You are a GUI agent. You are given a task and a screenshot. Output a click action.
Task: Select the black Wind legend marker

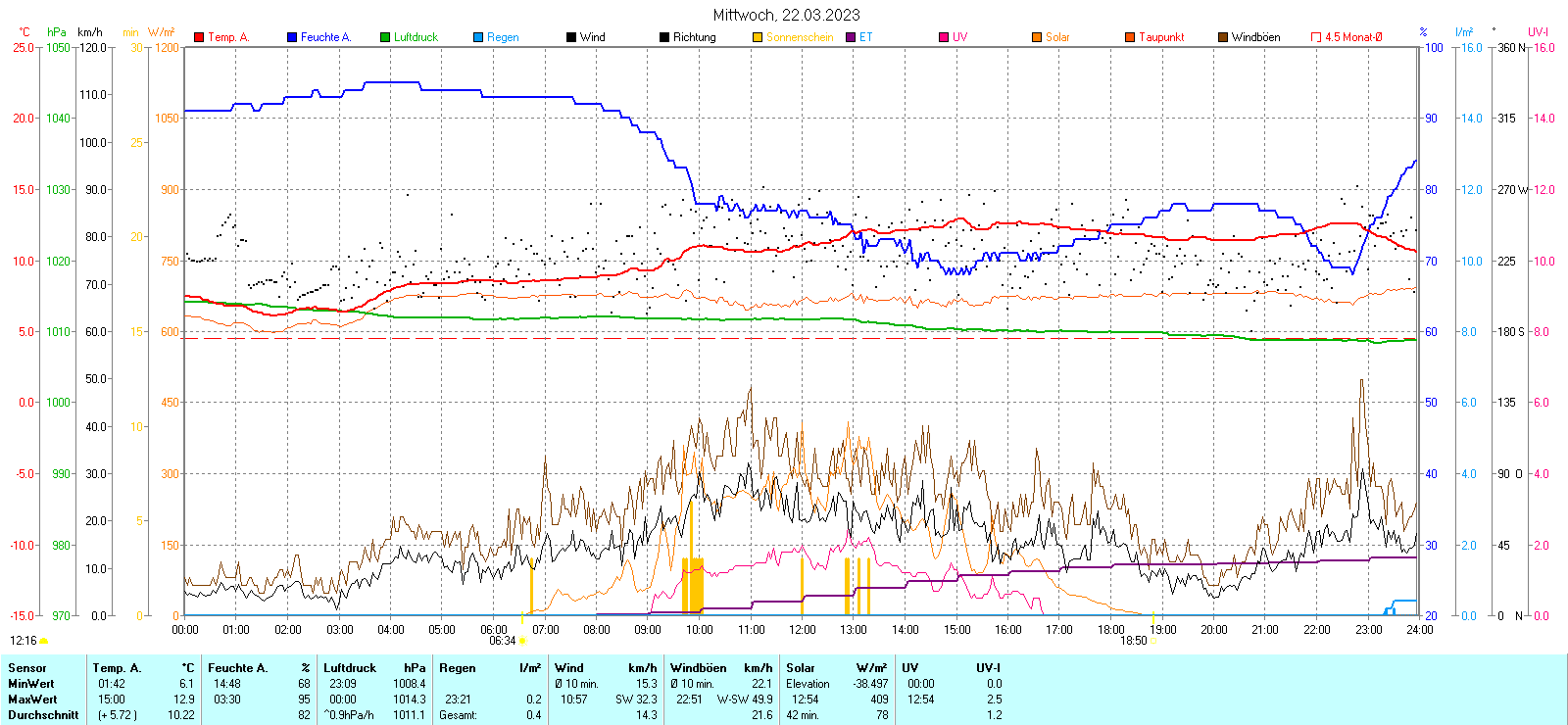click(571, 37)
